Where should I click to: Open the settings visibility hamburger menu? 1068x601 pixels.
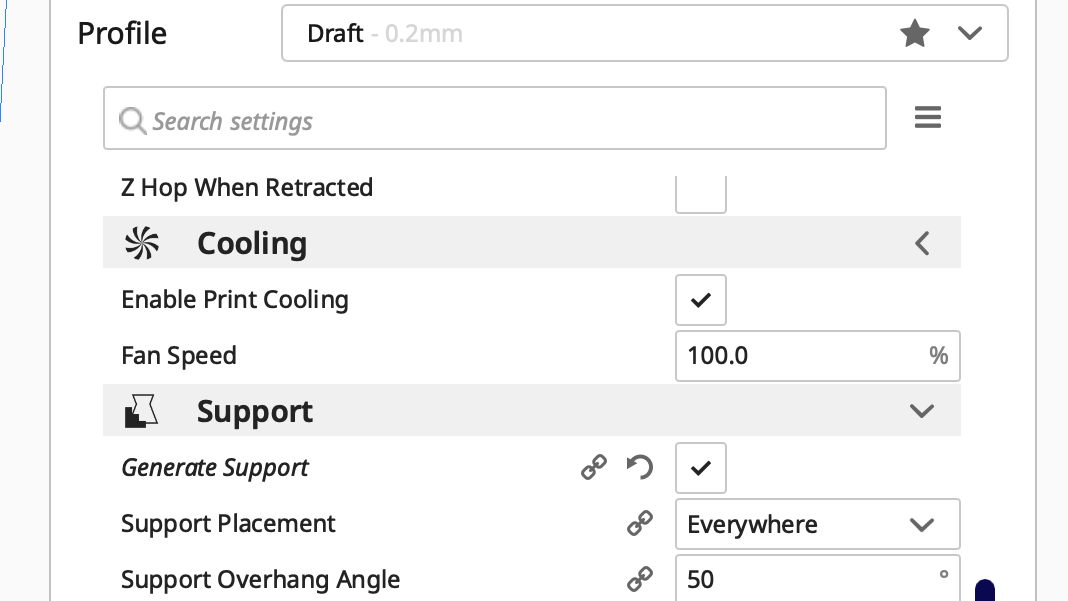click(928, 118)
